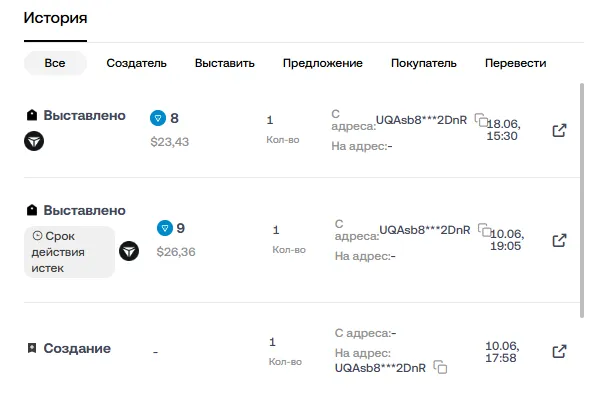Copy recipient address in Создание row
This screenshot has width=594, height=419.
click(x=440, y=367)
